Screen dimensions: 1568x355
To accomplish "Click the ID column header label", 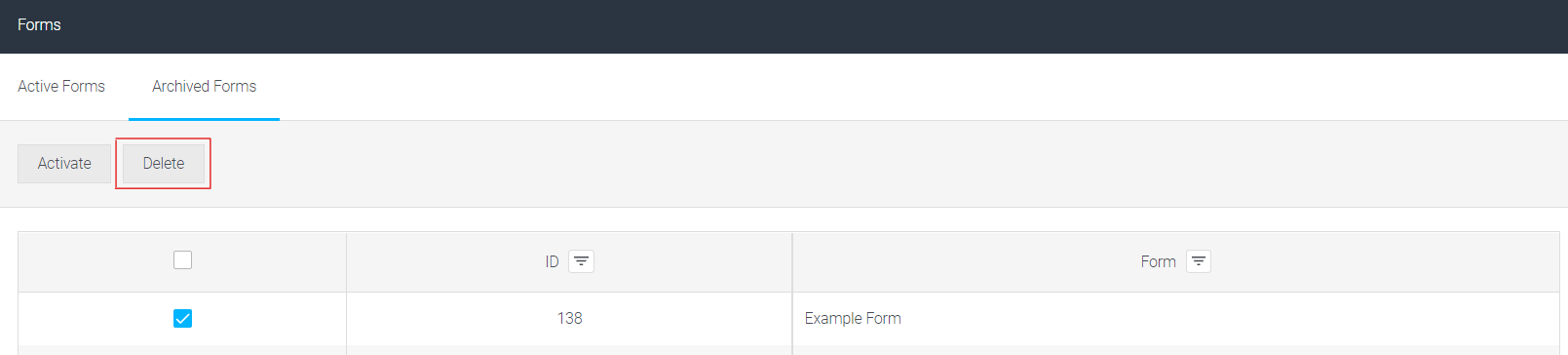I will pyautogui.click(x=552, y=261).
